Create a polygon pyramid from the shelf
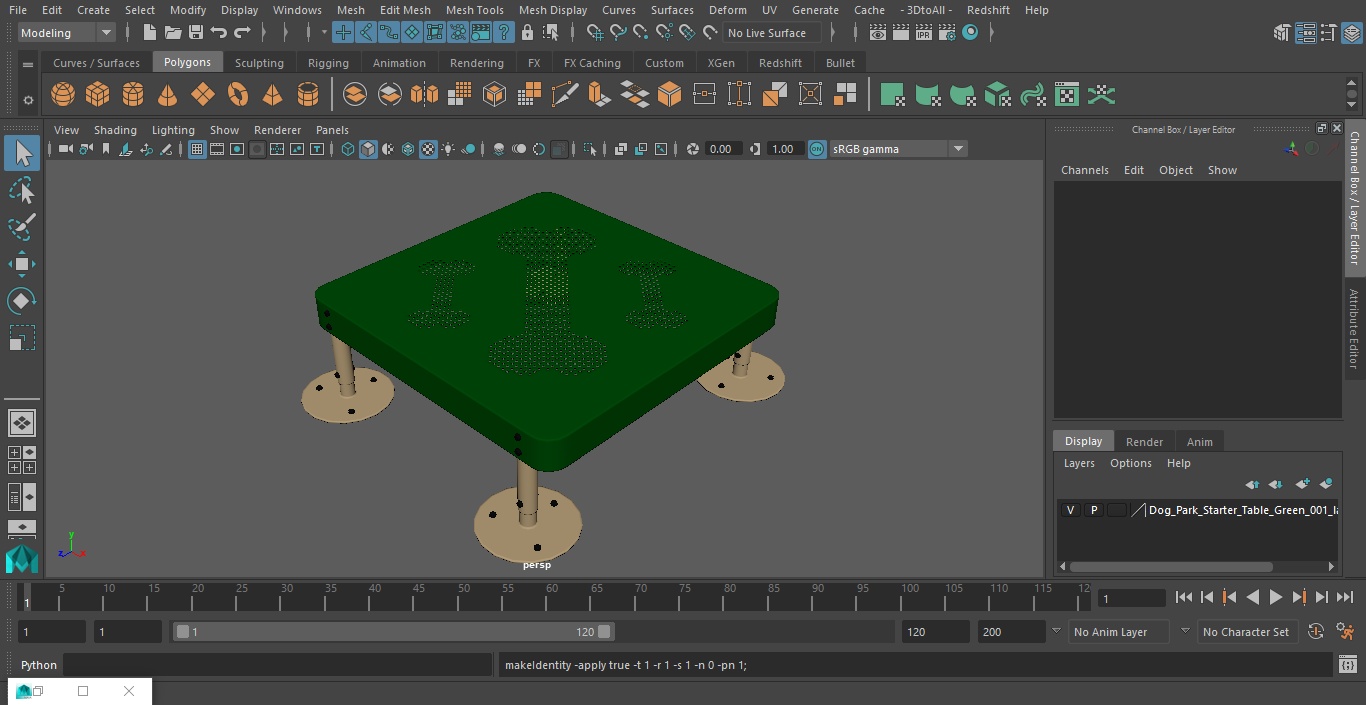1366x705 pixels. pyautogui.click(x=272, y=95)
